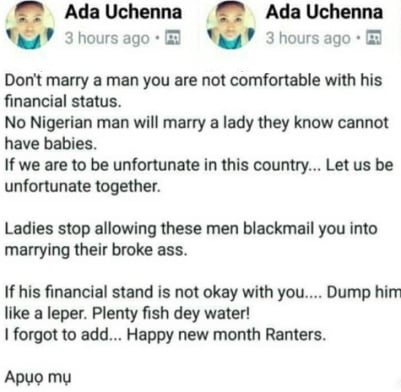The image size is (401, 392).
Task: Open the right Ada Uchenna profile picture
Action: 231,25
